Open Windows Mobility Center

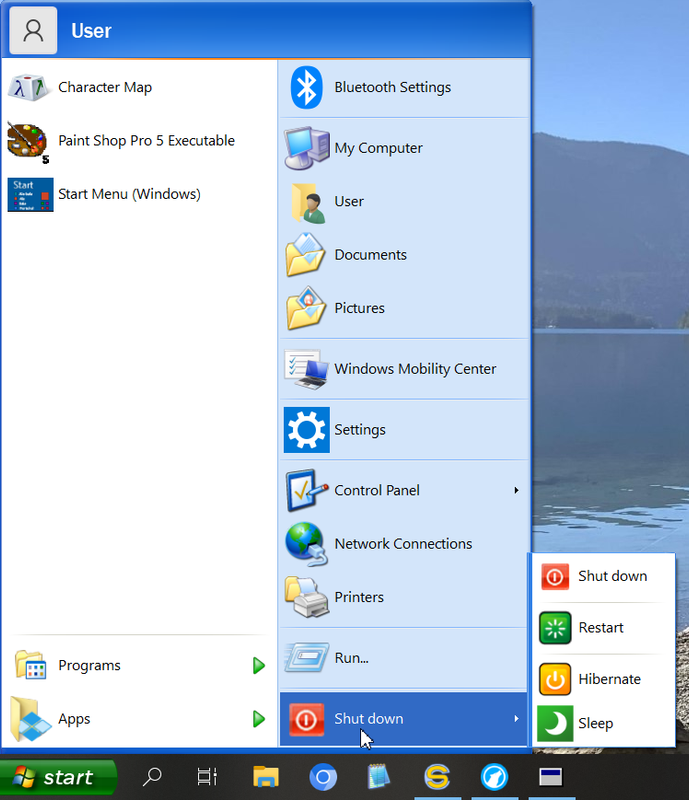coord(414,369)
